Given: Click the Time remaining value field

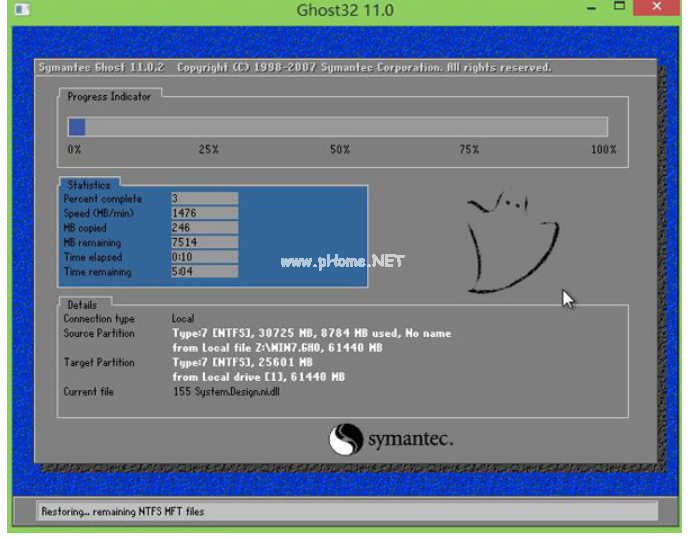Looking at the screenshot, I should (204, 272).
